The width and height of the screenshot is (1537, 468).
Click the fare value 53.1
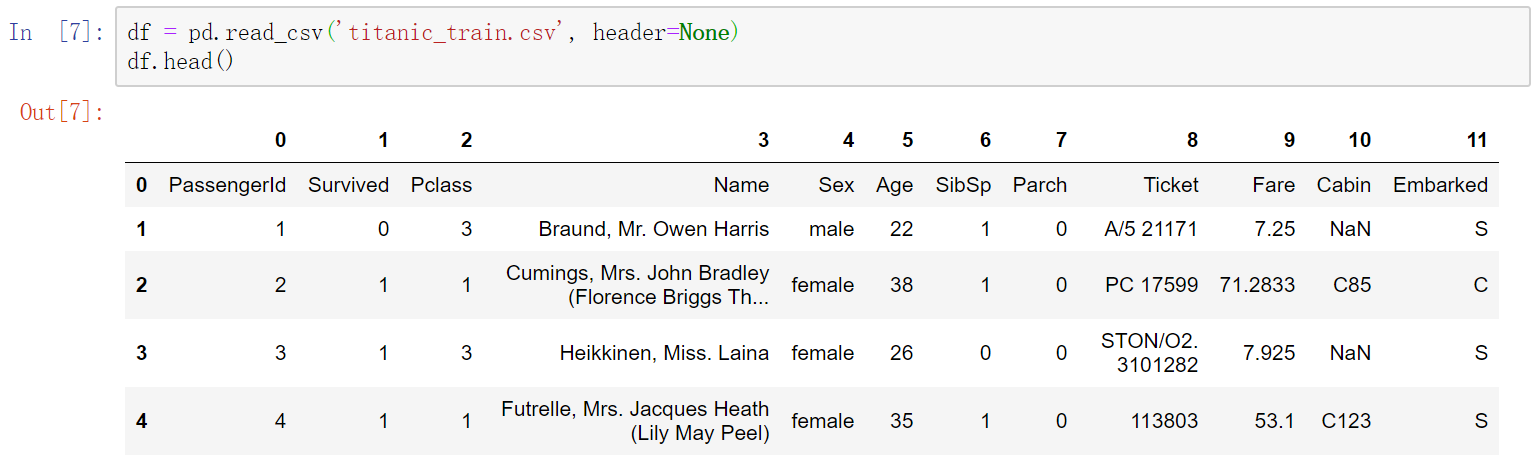coord(1274,421)
